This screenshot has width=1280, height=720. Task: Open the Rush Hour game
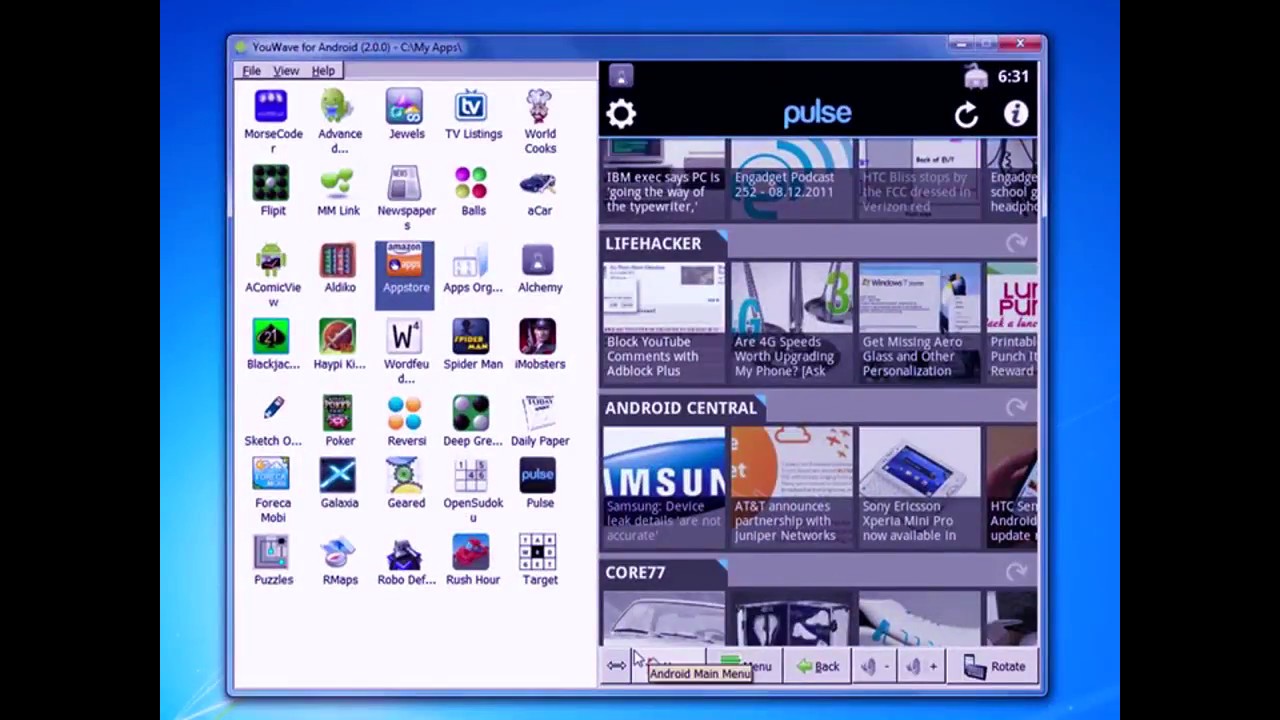click(x=471, y=553)
